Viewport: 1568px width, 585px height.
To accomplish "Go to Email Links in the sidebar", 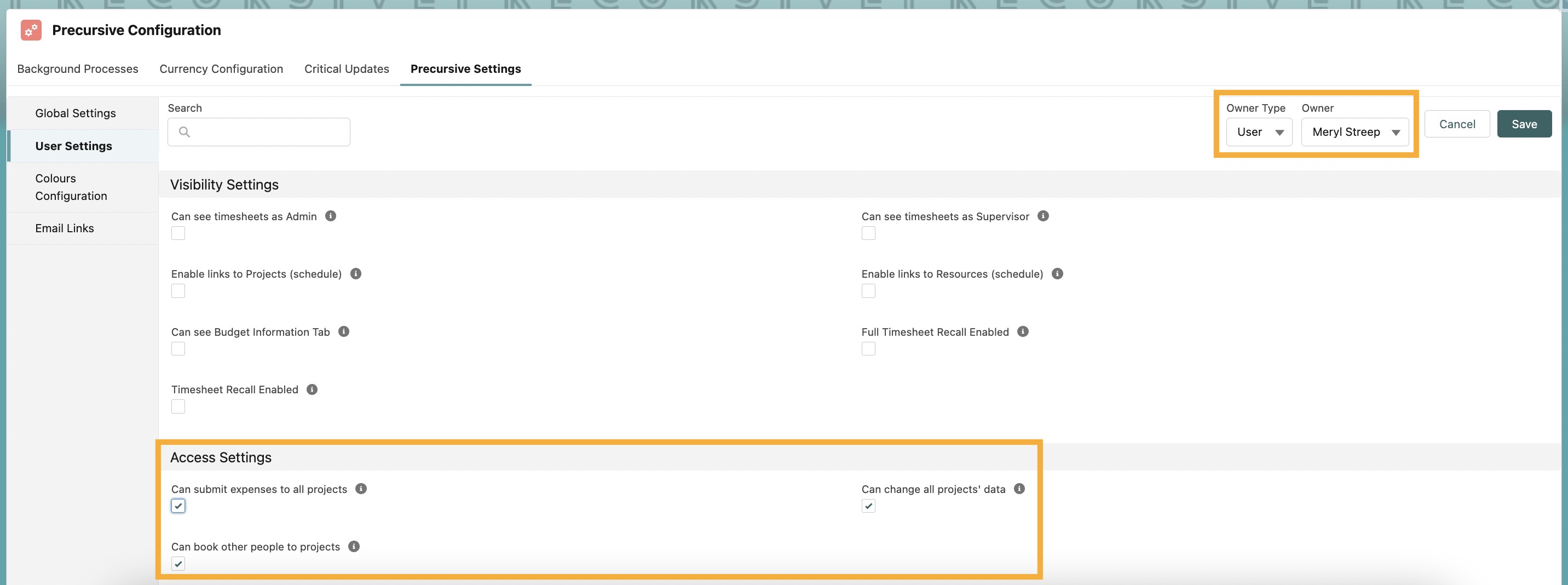I will [83, 228].
